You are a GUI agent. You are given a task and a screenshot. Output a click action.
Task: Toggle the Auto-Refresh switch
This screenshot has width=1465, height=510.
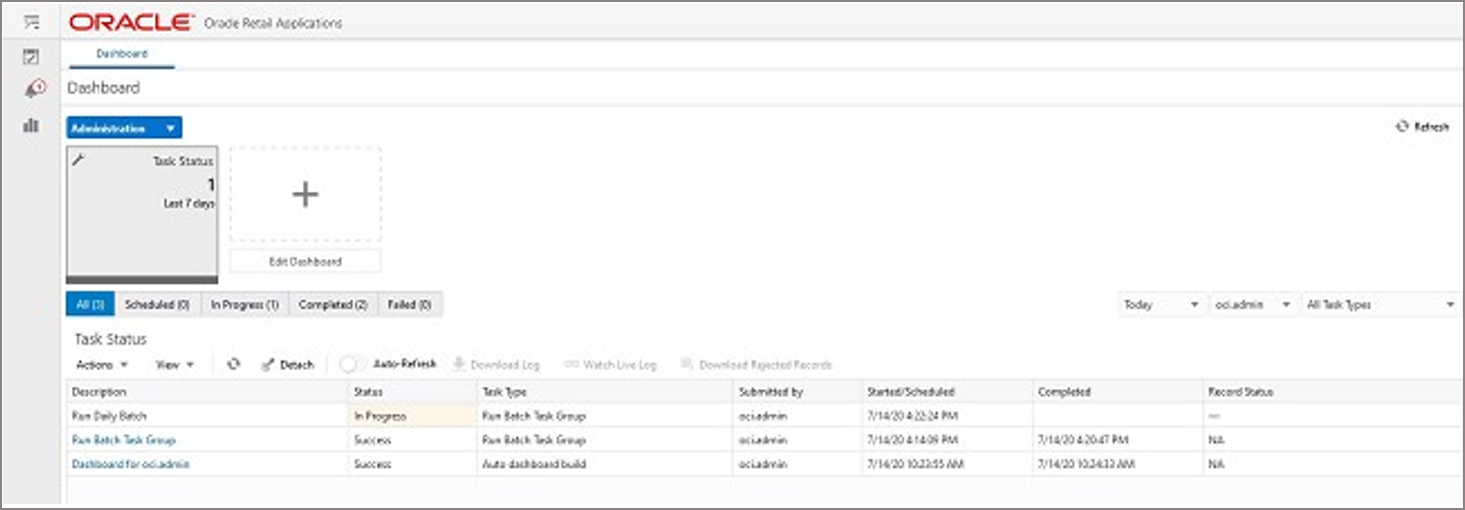coord(353,365)
